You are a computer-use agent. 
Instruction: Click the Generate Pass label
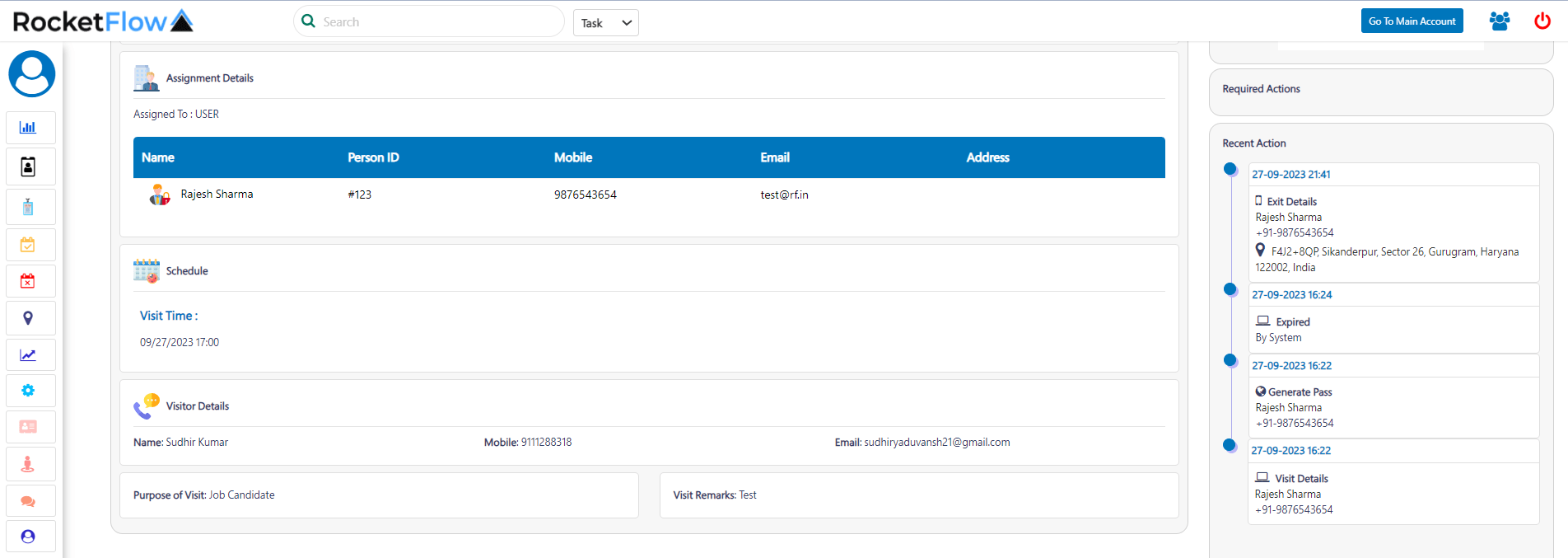click(x=1300, y=392)
